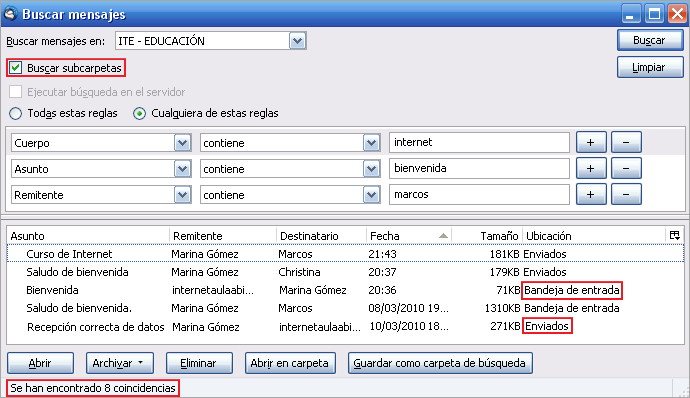This screenshot has width=690, height=398.
Task: Select the Todas estas reglas radio button
Action: [x=15, y=114]
